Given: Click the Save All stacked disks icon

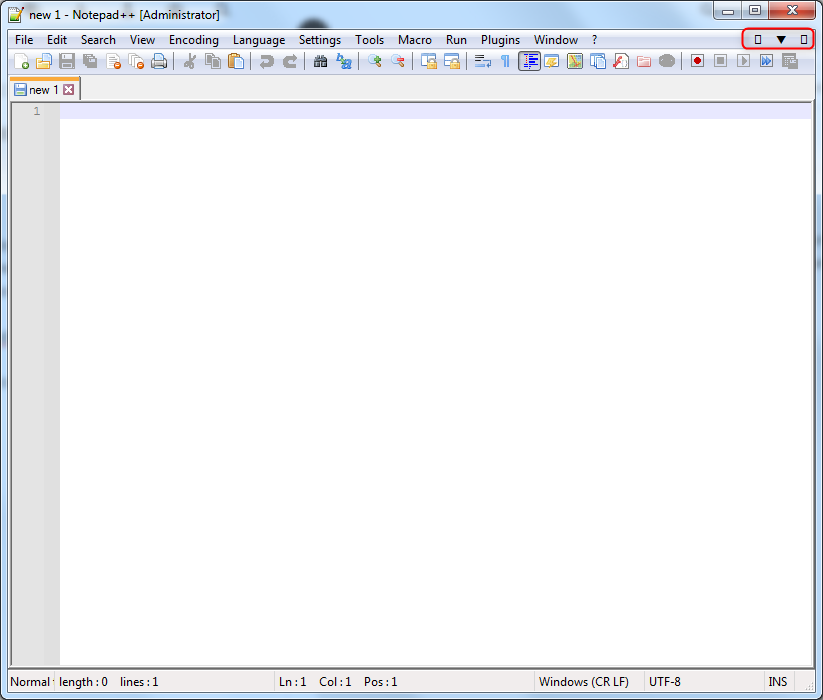Looking at the screenshot, I should (90, 61).
